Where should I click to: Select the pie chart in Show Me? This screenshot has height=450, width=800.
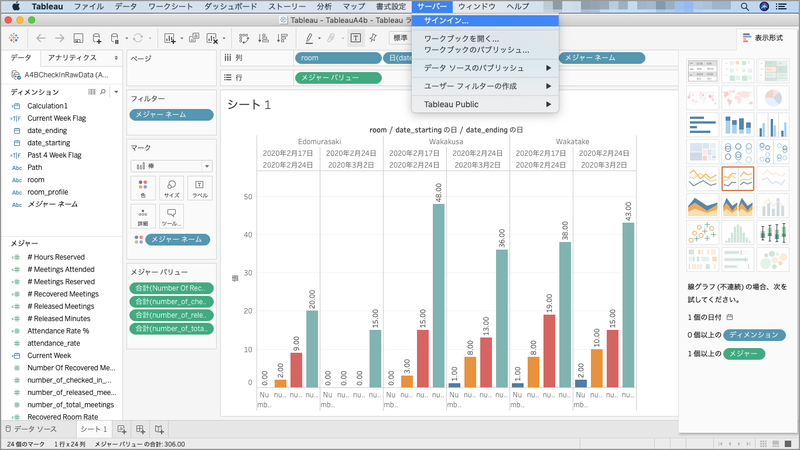[x=773, y=97]
